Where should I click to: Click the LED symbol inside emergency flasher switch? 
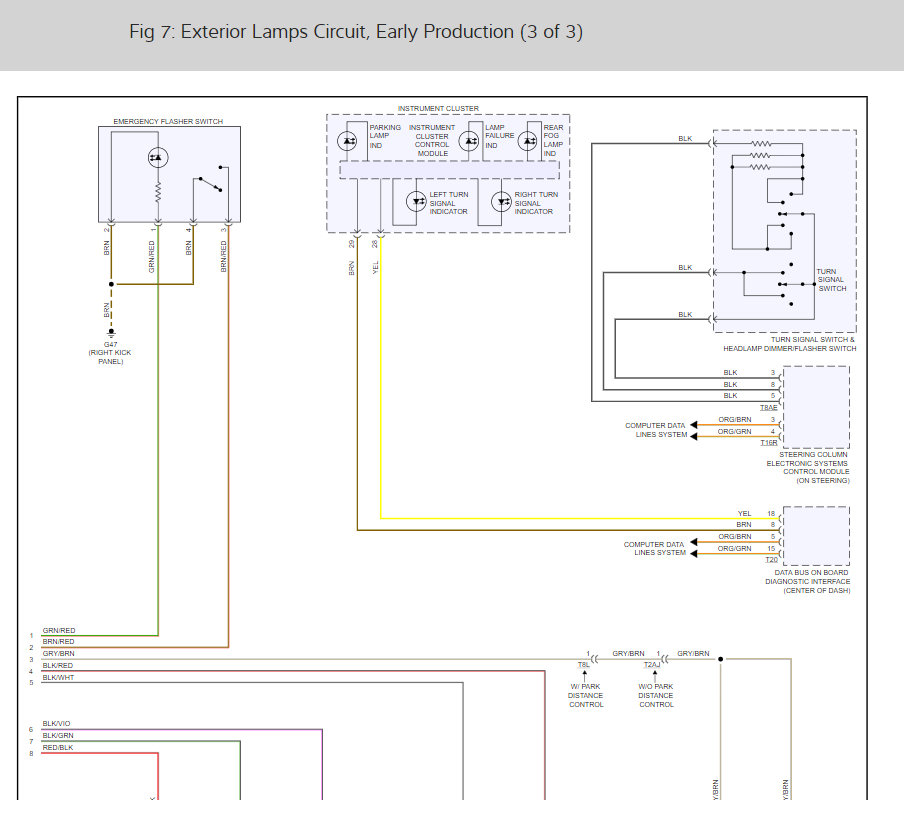tap(158, 157)
